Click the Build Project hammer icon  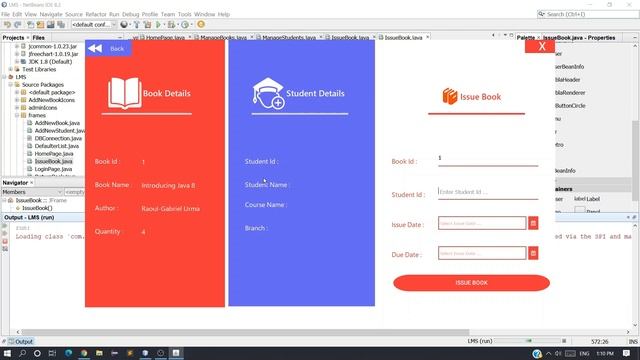(x=137, y=25)
